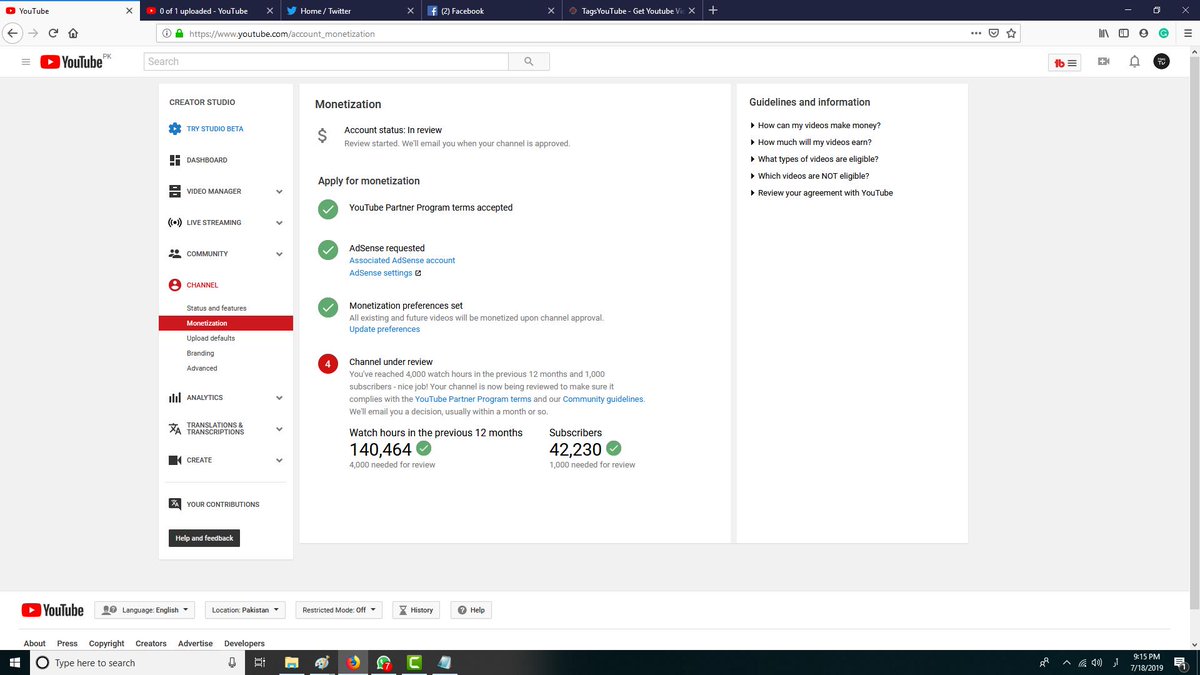
Task: Open Windows Start menu
Action: (14, 662)
